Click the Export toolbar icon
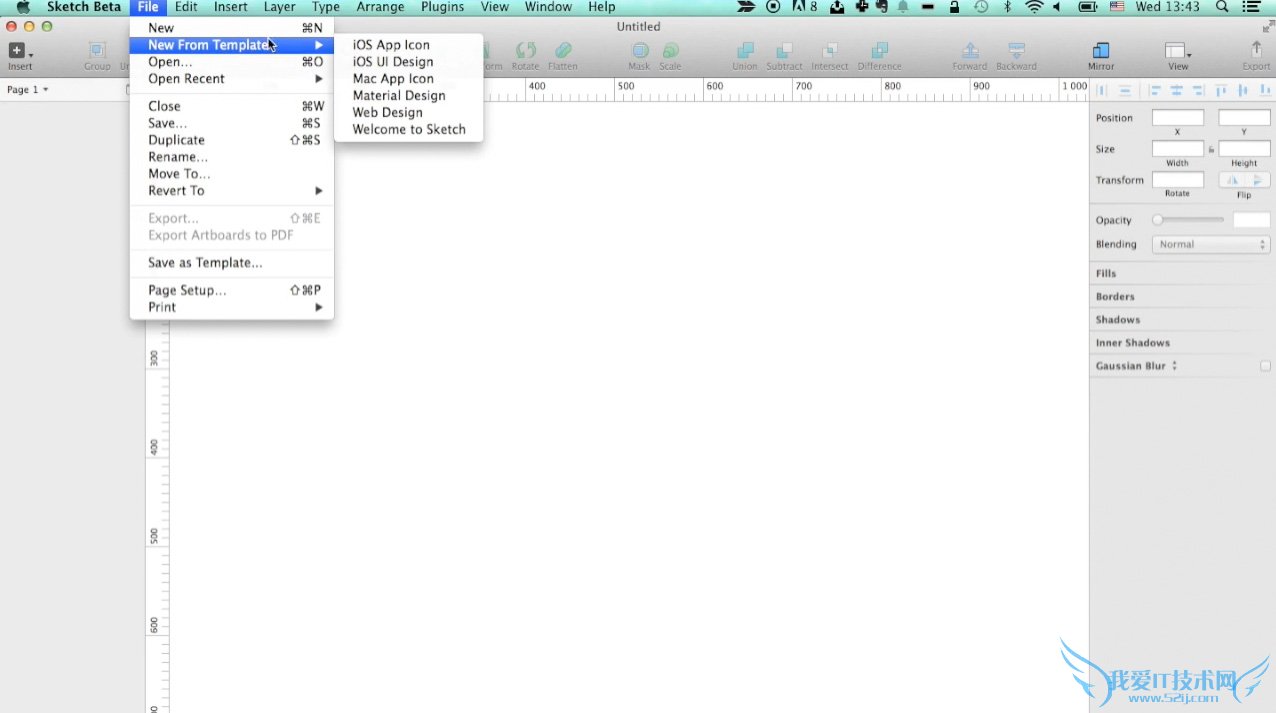The image size is (1276, 713). [x=1256, y=49]
